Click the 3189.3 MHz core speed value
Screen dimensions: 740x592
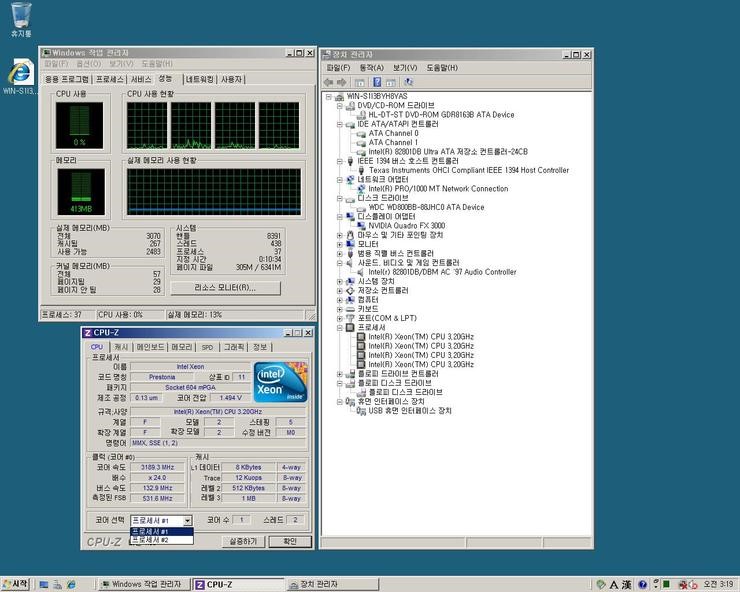coord(158,467)
